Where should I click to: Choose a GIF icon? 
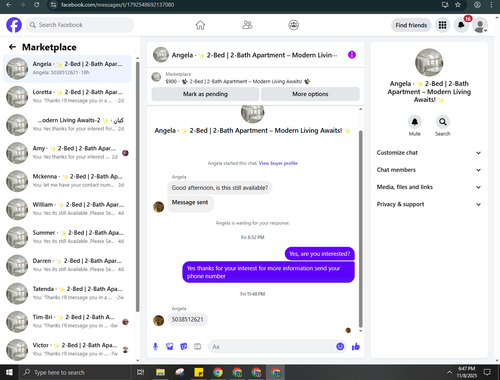click(x=198, y=347)
